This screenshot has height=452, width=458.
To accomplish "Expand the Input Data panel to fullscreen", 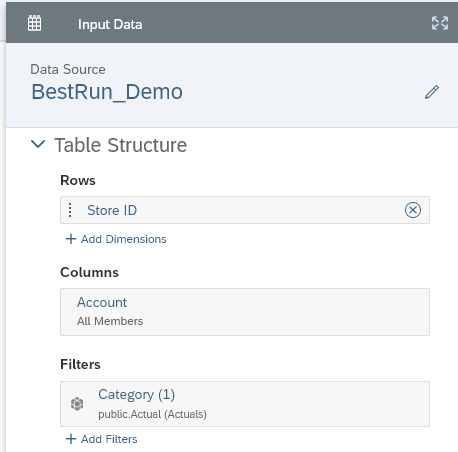I will 440,23.
